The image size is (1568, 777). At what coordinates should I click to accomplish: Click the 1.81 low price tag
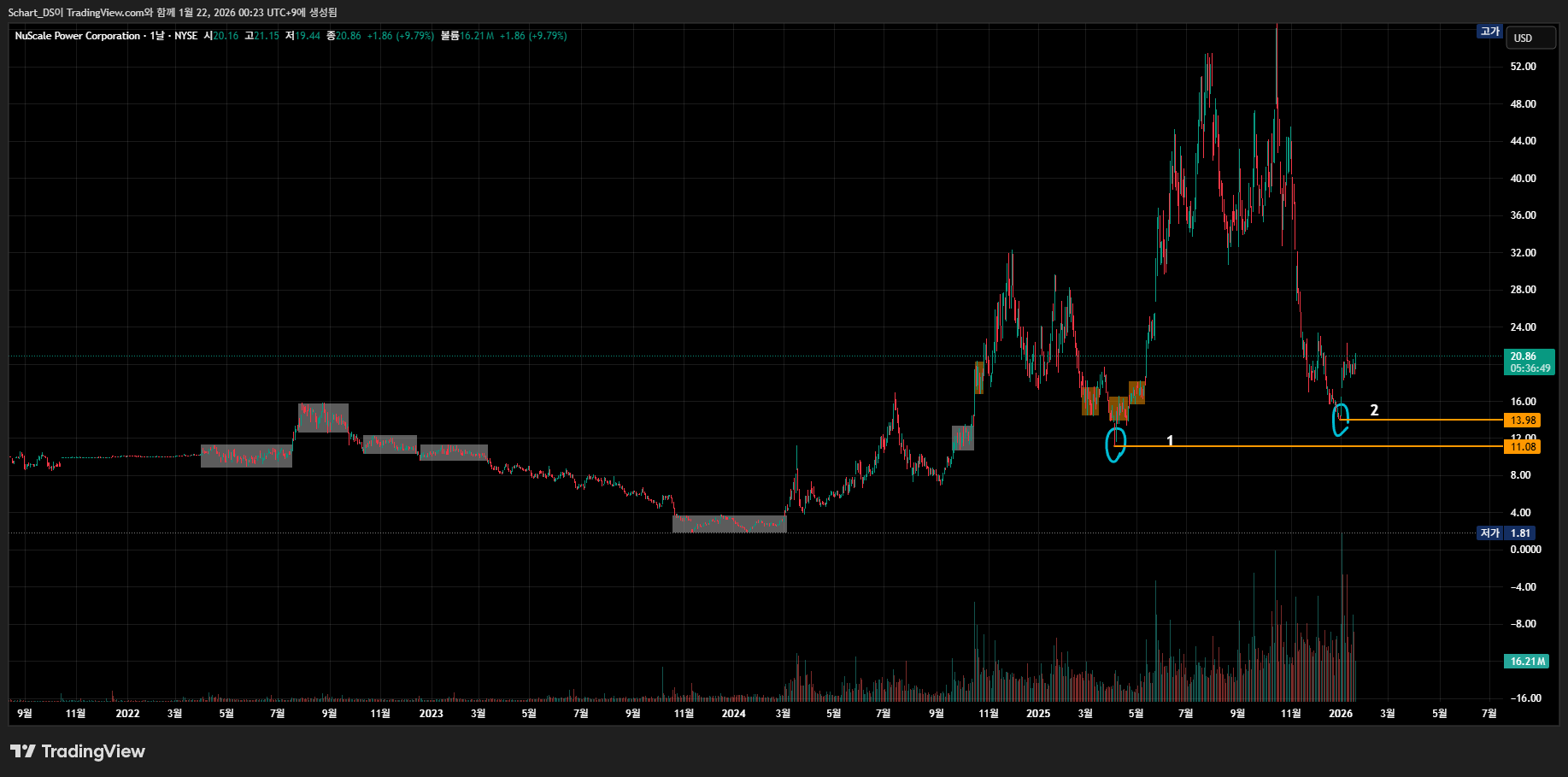[x=1520, y=533]
